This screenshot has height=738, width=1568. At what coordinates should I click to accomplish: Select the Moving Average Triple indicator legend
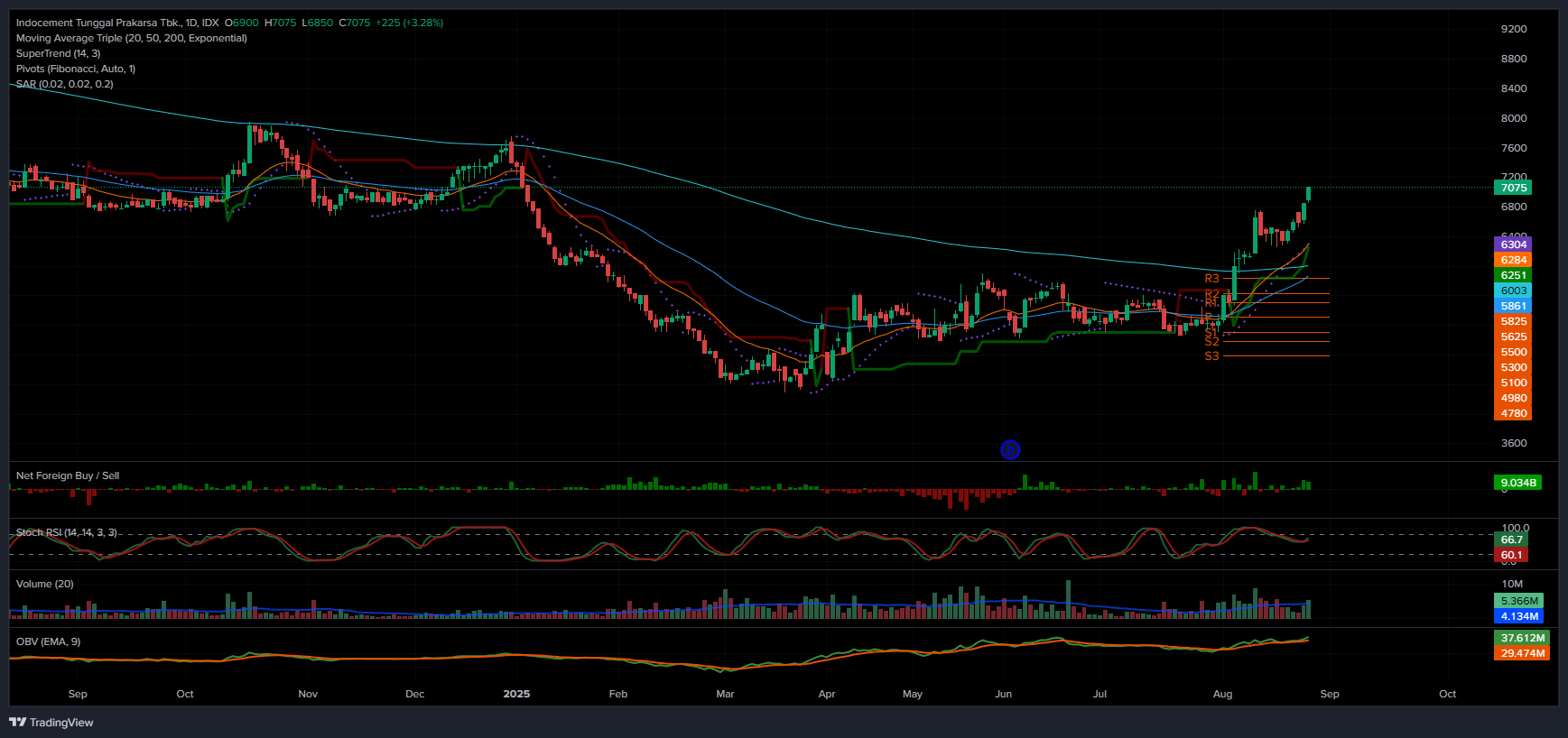pos(132,38)
